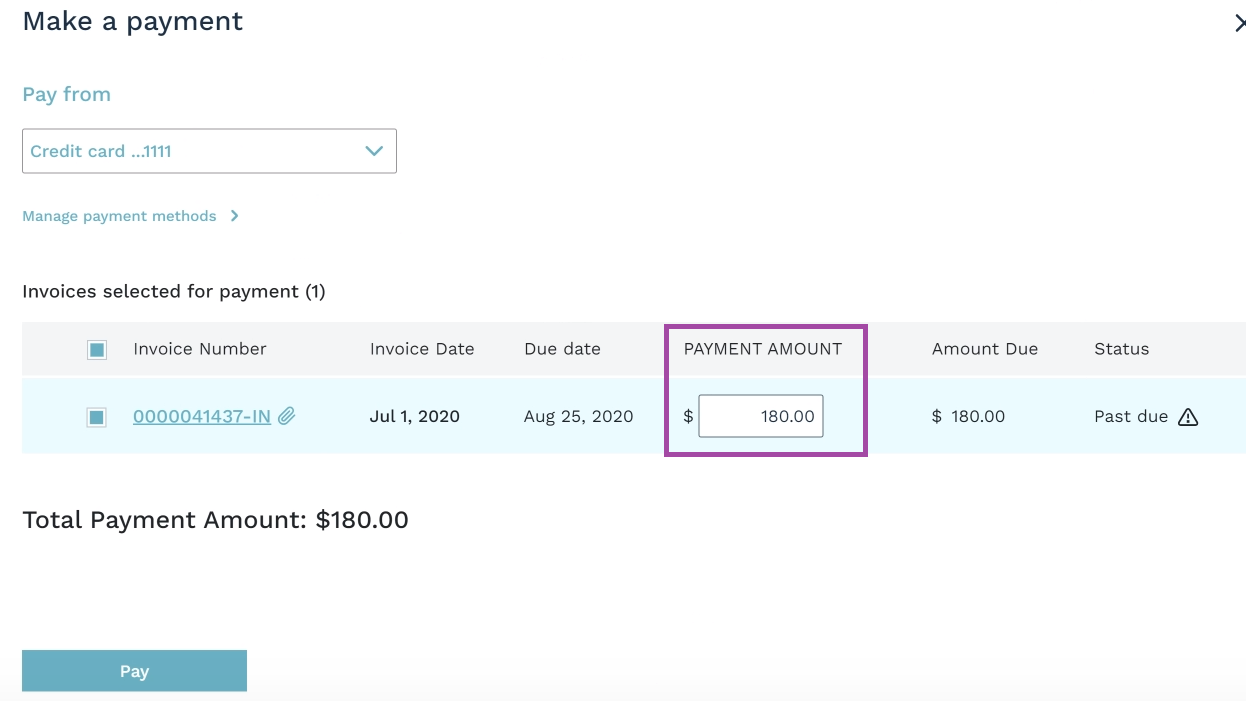Click the payment amount input field
Screen dimensions: 1246x701
(760, 416)
